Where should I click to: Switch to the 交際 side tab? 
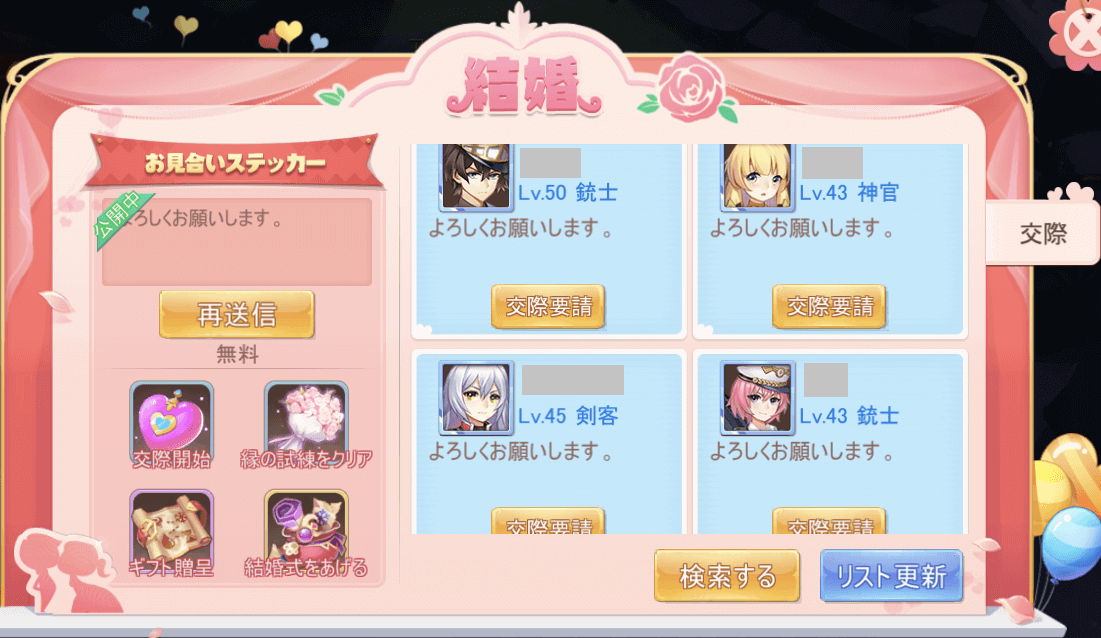point(1043,233)
